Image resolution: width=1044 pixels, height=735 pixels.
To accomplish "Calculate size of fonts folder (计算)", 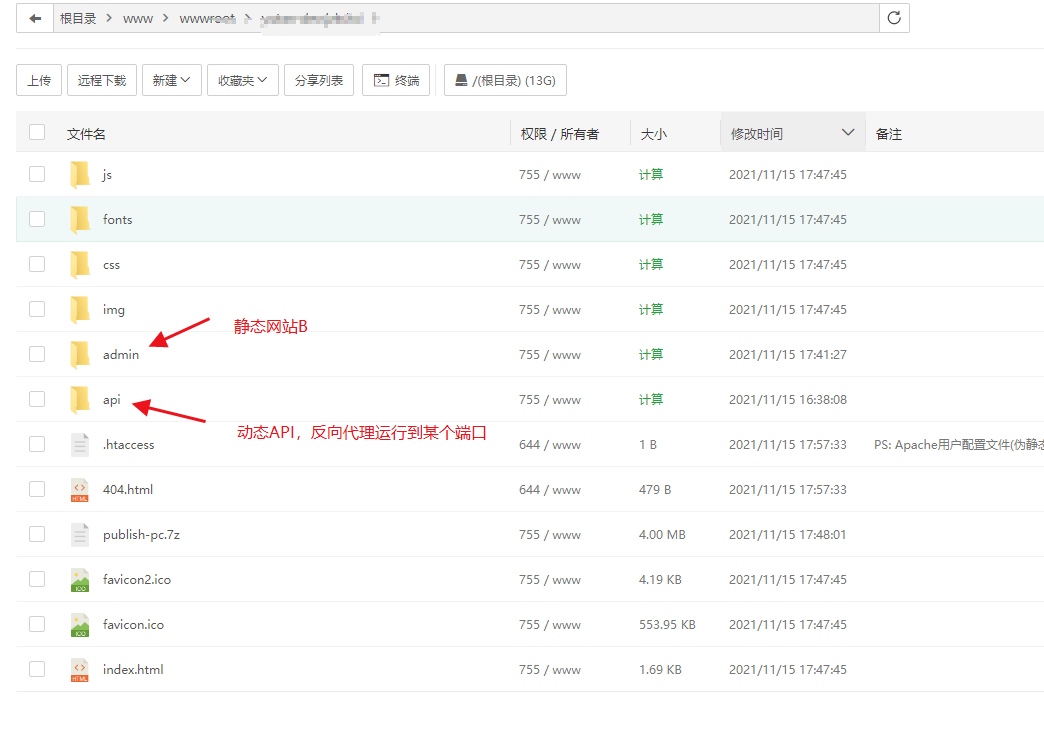I will pos(651,220).
